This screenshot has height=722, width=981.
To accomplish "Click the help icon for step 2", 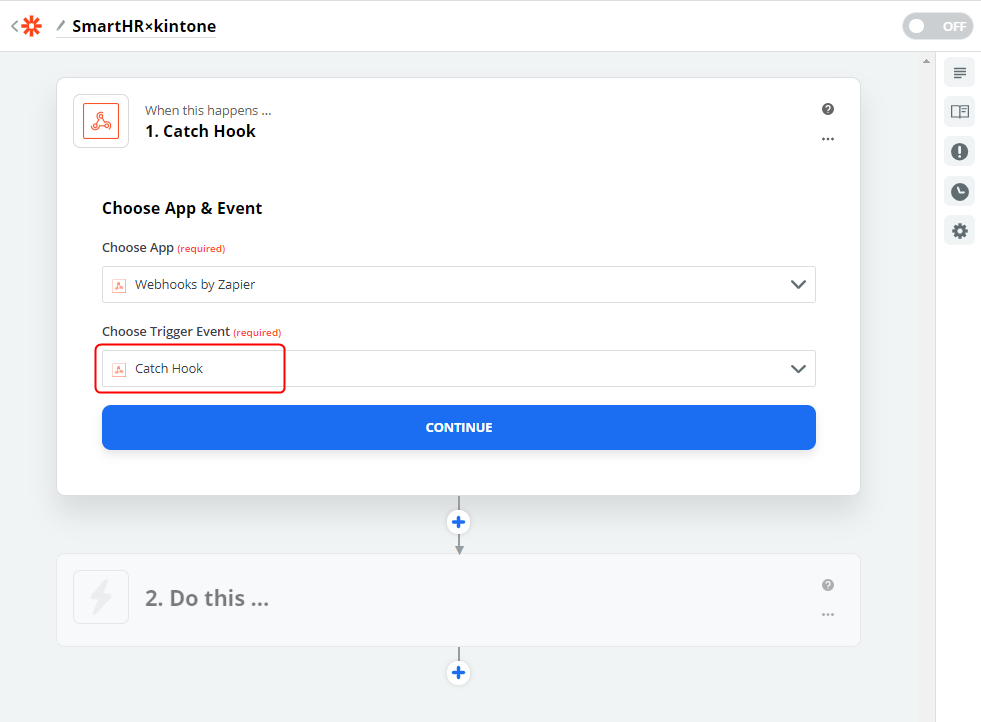I will [828, 585].
